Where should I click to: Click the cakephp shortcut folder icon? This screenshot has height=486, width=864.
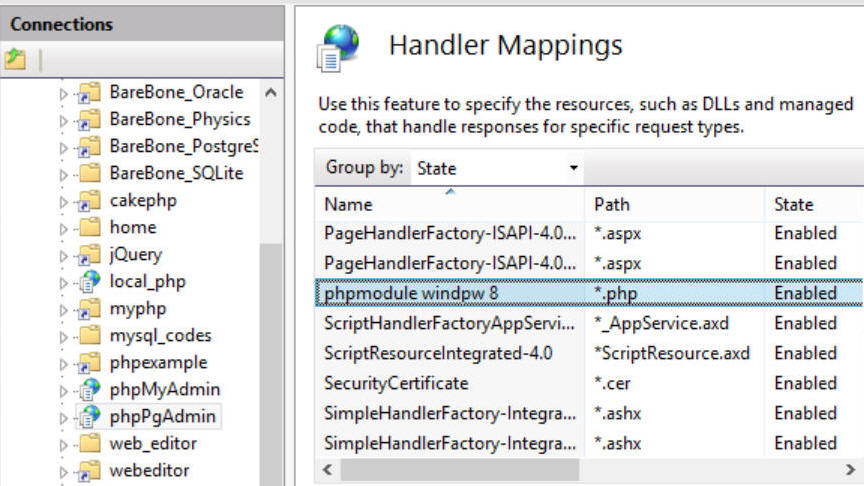point(89,200)
